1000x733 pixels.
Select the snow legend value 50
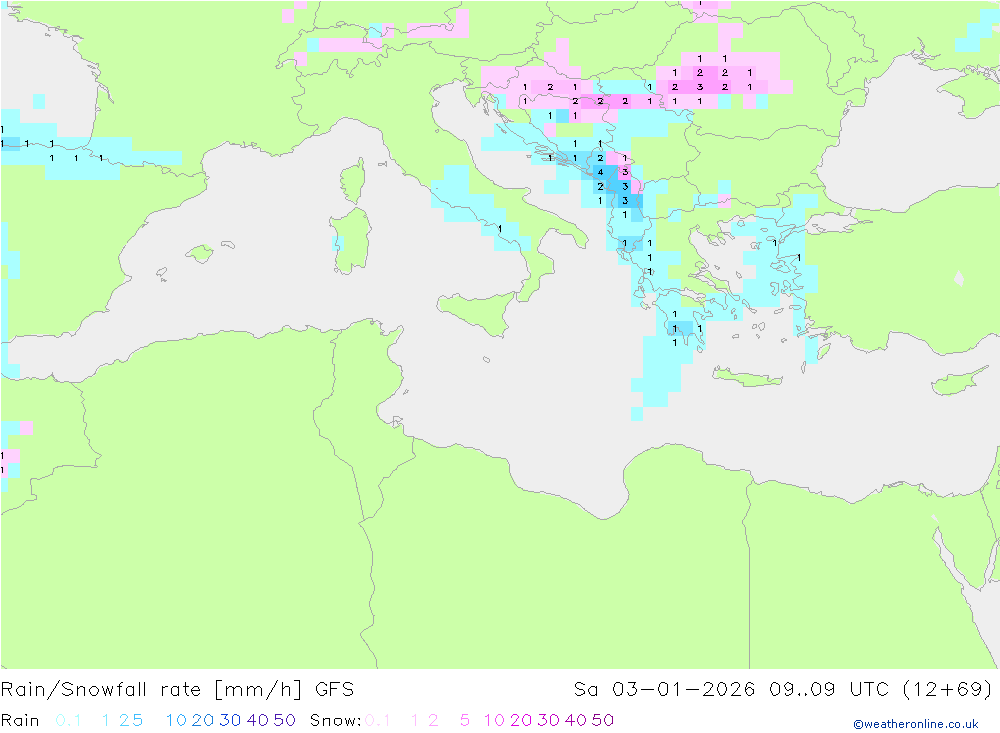coord(603,720)
